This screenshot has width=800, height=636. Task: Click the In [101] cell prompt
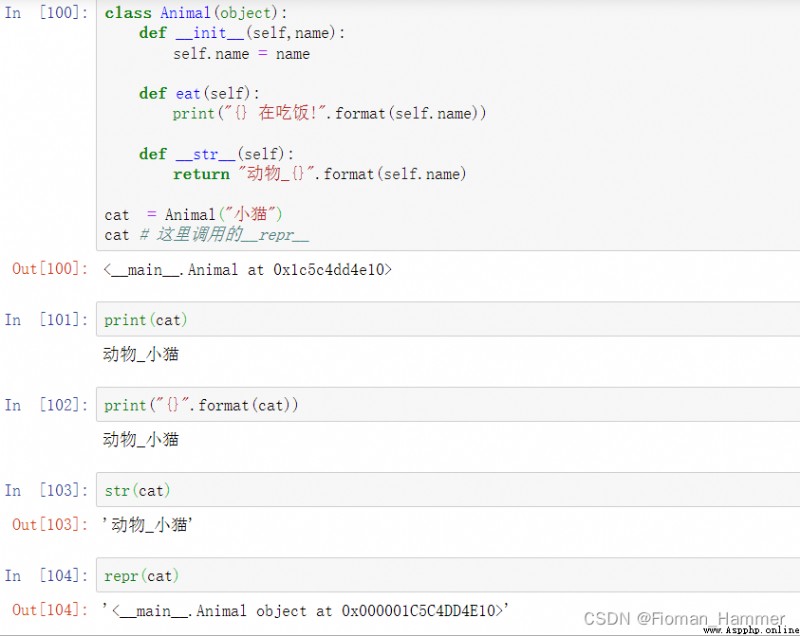pos(46,319)
